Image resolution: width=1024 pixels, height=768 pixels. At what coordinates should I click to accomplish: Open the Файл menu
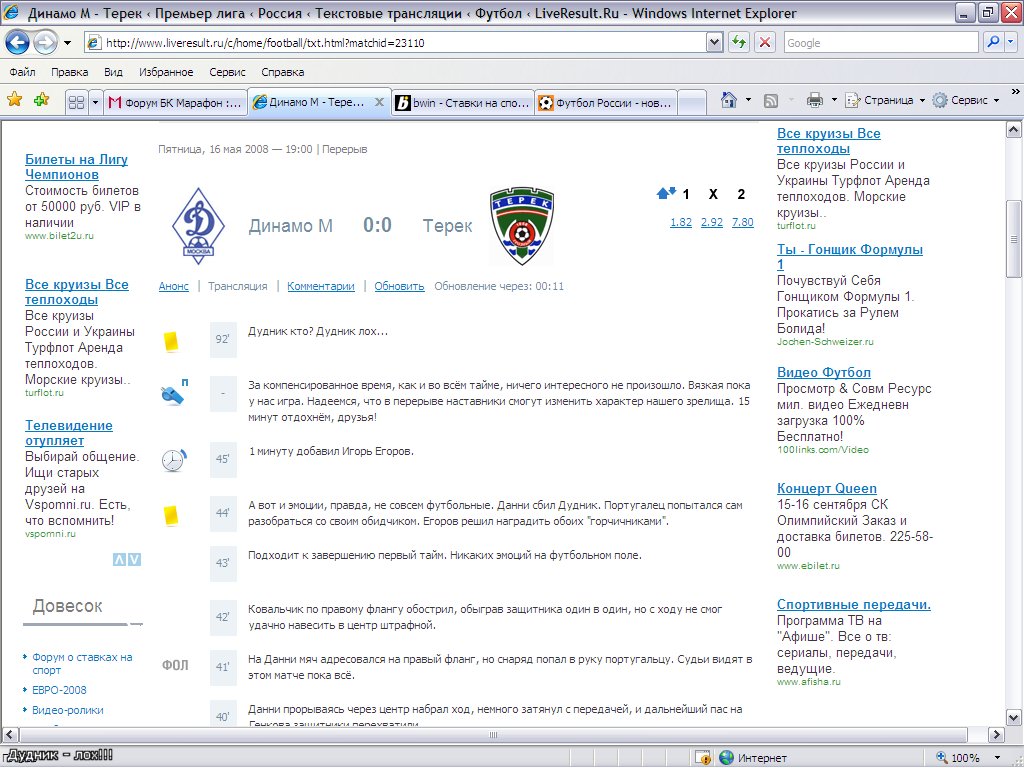tap(23, 72)
